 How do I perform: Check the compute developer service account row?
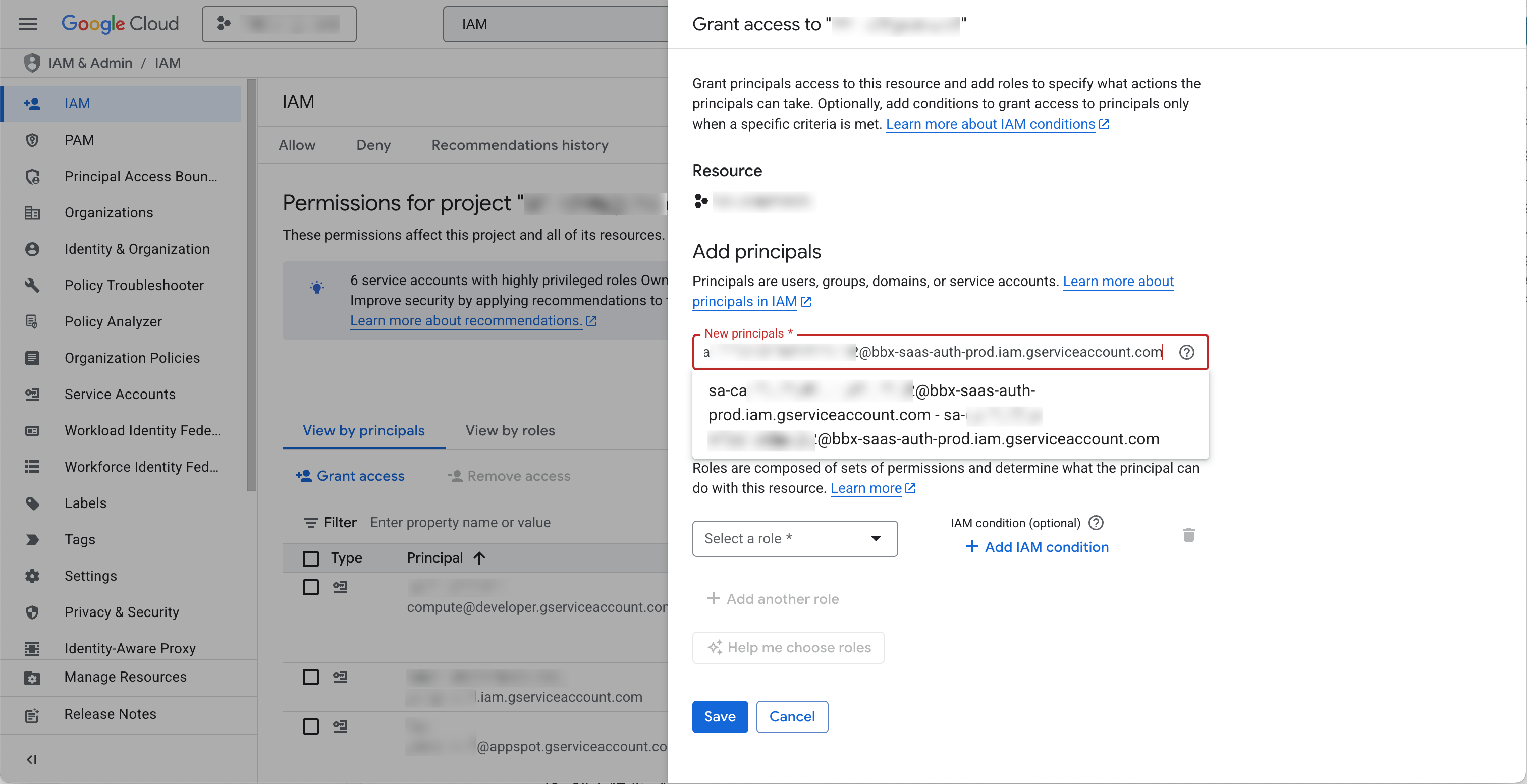pyautogui.click(x=311, y=587)
